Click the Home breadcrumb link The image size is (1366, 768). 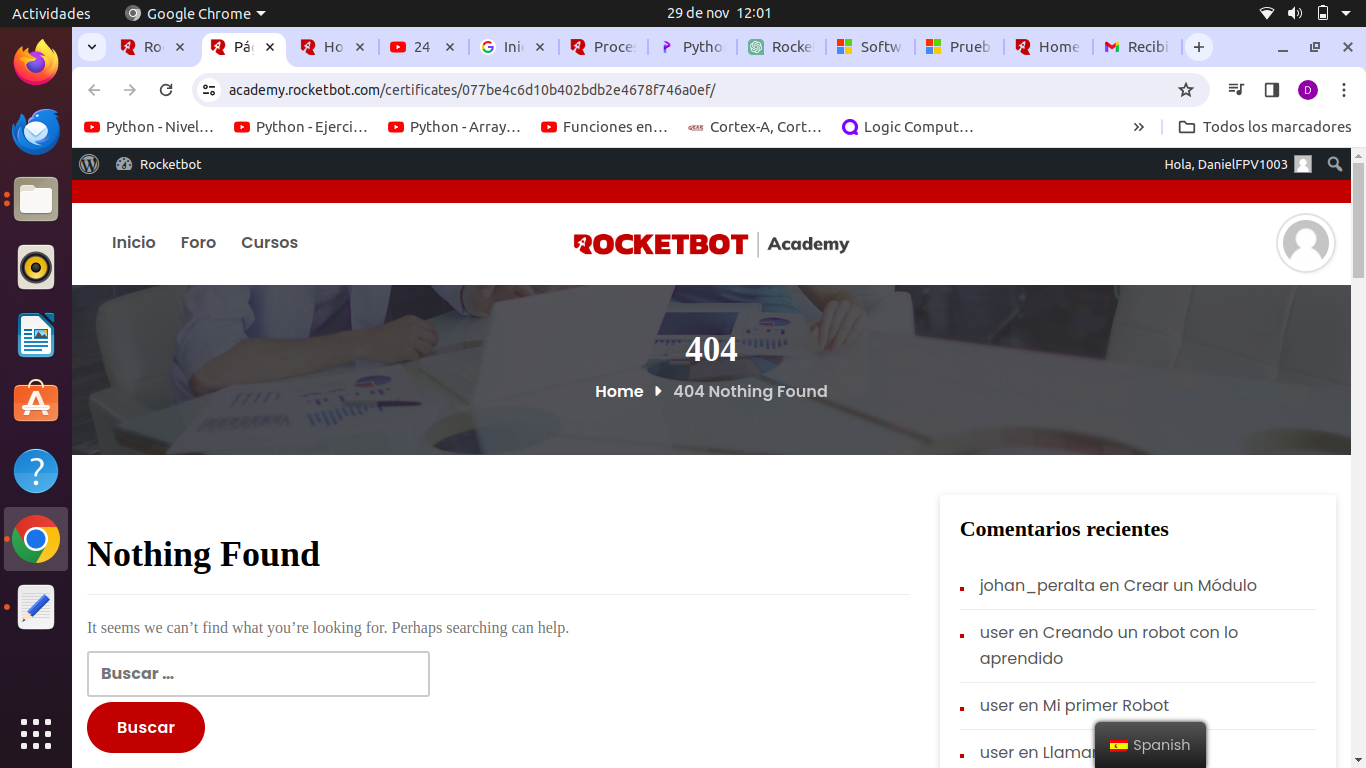point(619,392)
